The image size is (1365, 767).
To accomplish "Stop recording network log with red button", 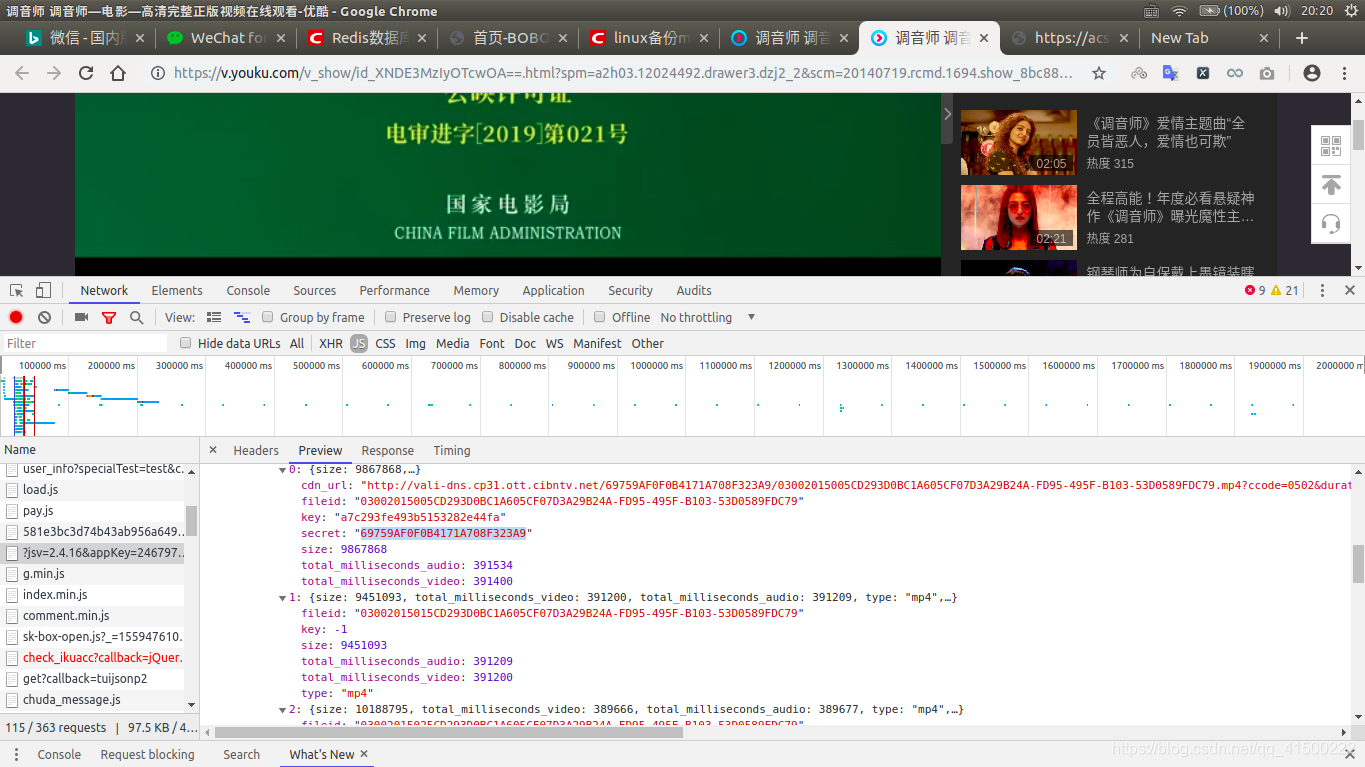I will pos(16,317).
